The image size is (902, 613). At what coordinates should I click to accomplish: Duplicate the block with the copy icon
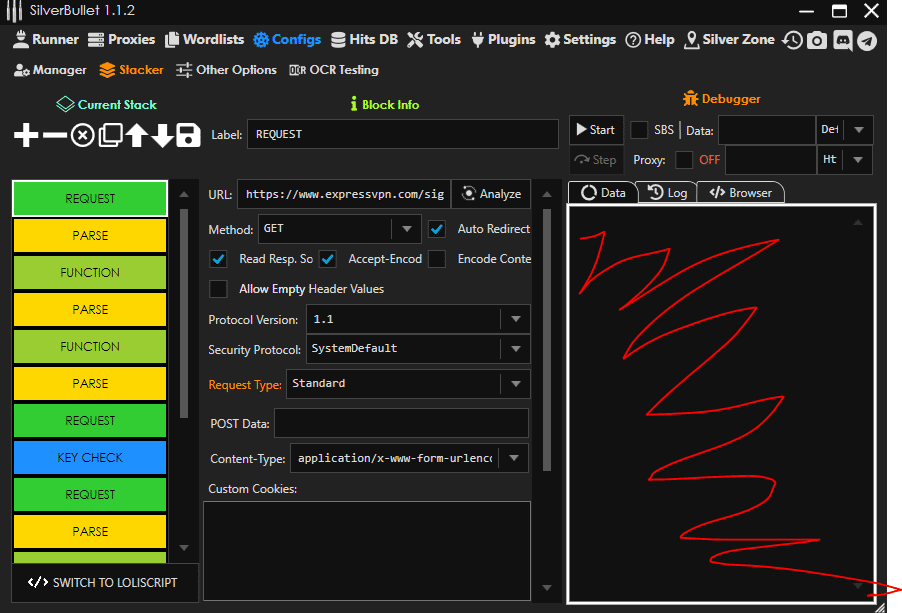coord(110,136)
